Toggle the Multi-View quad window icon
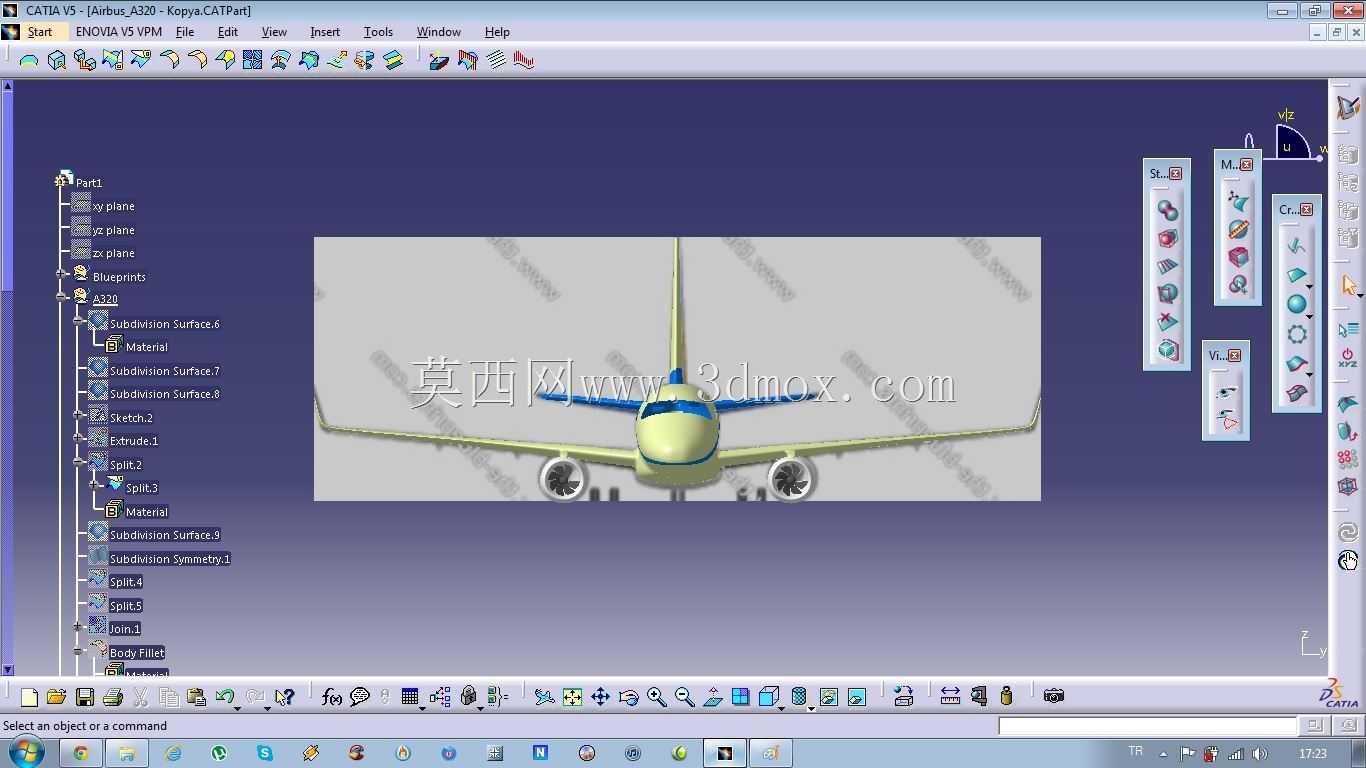Viewport: 1366px width, 768px height. coord(740,697)
